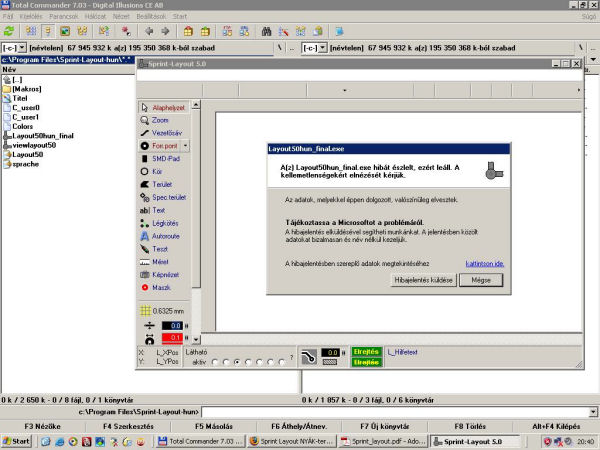
Task: Click the binoculars search files icon
Action: [x=266, y=31]
